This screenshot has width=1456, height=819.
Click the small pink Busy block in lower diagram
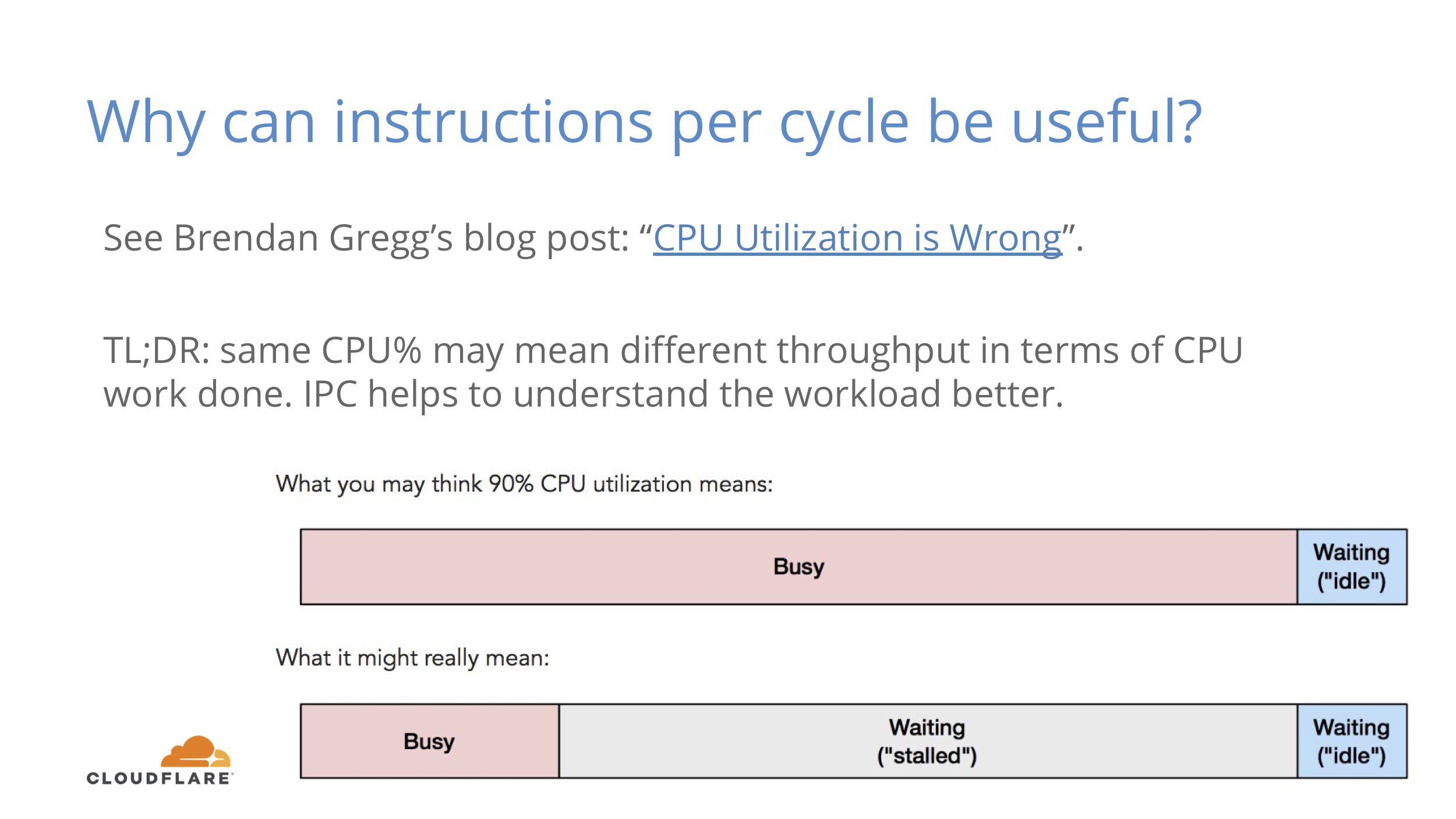429,741
